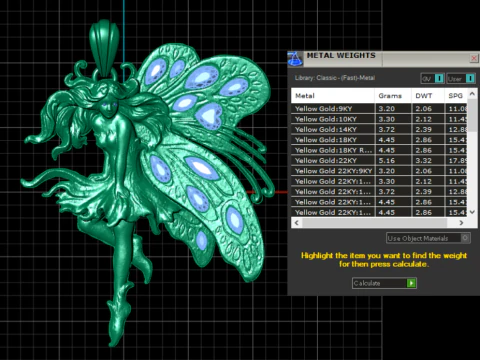The height and width of the screenshot is (360, 480).
Task: Sort by the Grams column header
Action: pyautogui.click(x=393, y=96)
